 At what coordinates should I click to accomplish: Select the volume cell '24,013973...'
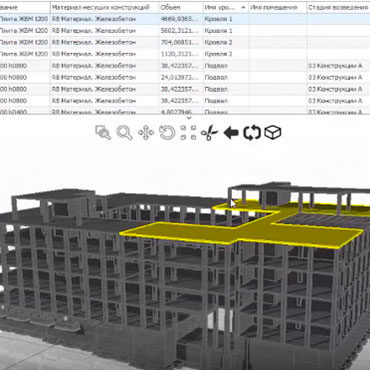pyautogui.click(x=181, y=77)
